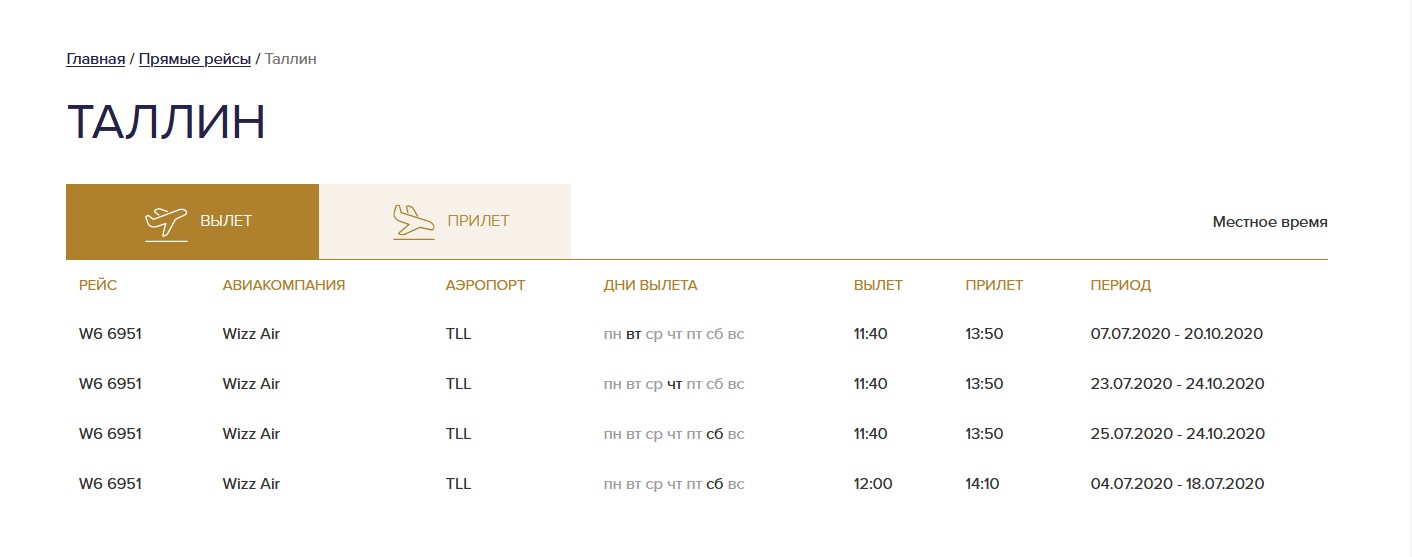The width and height of the screenshot is (1412, 557).
Task: Click departure time 12:00 in last row
Action: click(873, 484)
